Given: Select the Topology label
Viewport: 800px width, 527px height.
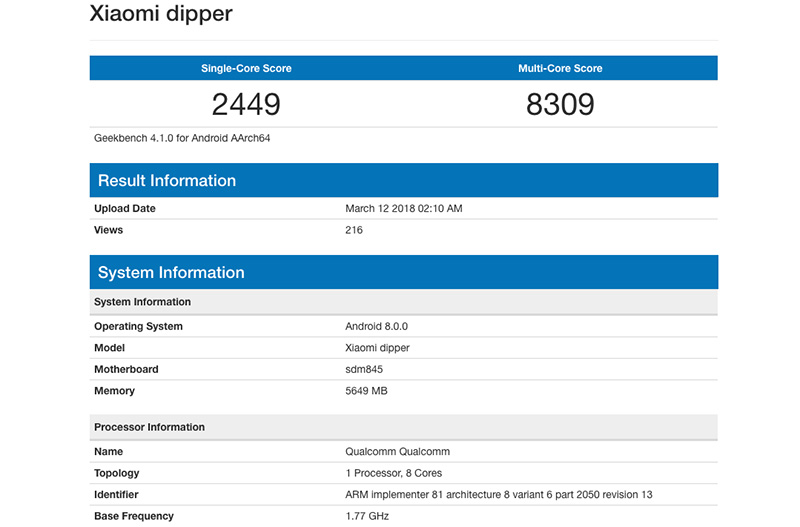Looking at the screenshot, I should [116, 473].
